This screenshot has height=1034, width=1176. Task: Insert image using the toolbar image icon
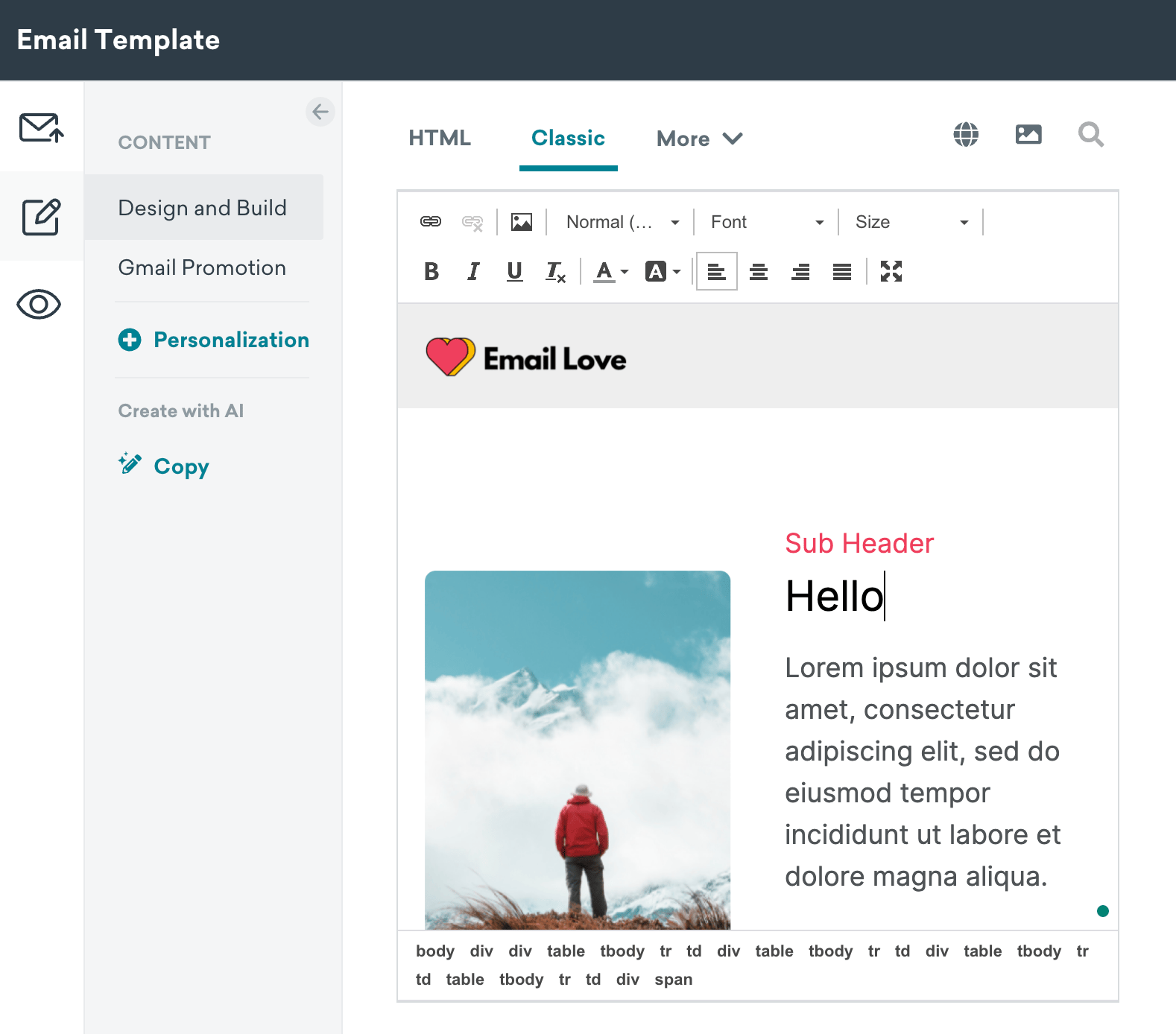click(x=522, y=222)
